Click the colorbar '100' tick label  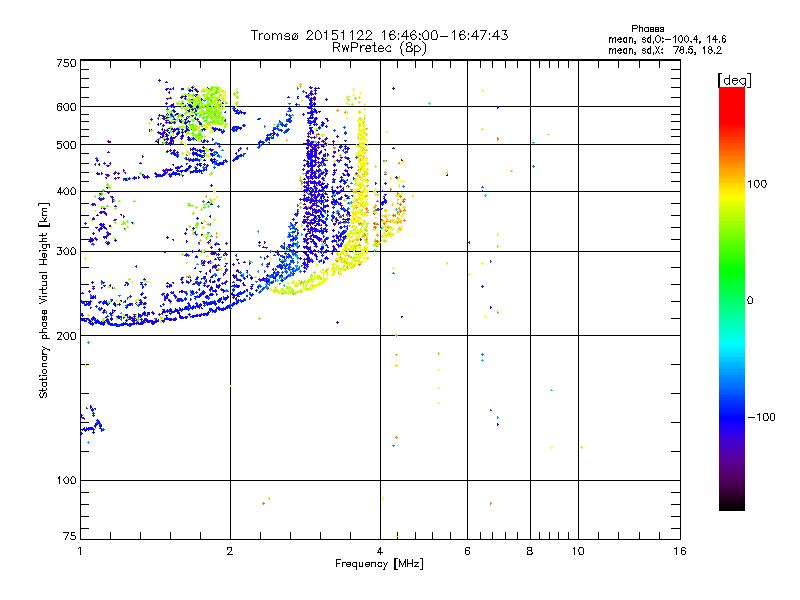pyautogui.click(x=757, y=184)
